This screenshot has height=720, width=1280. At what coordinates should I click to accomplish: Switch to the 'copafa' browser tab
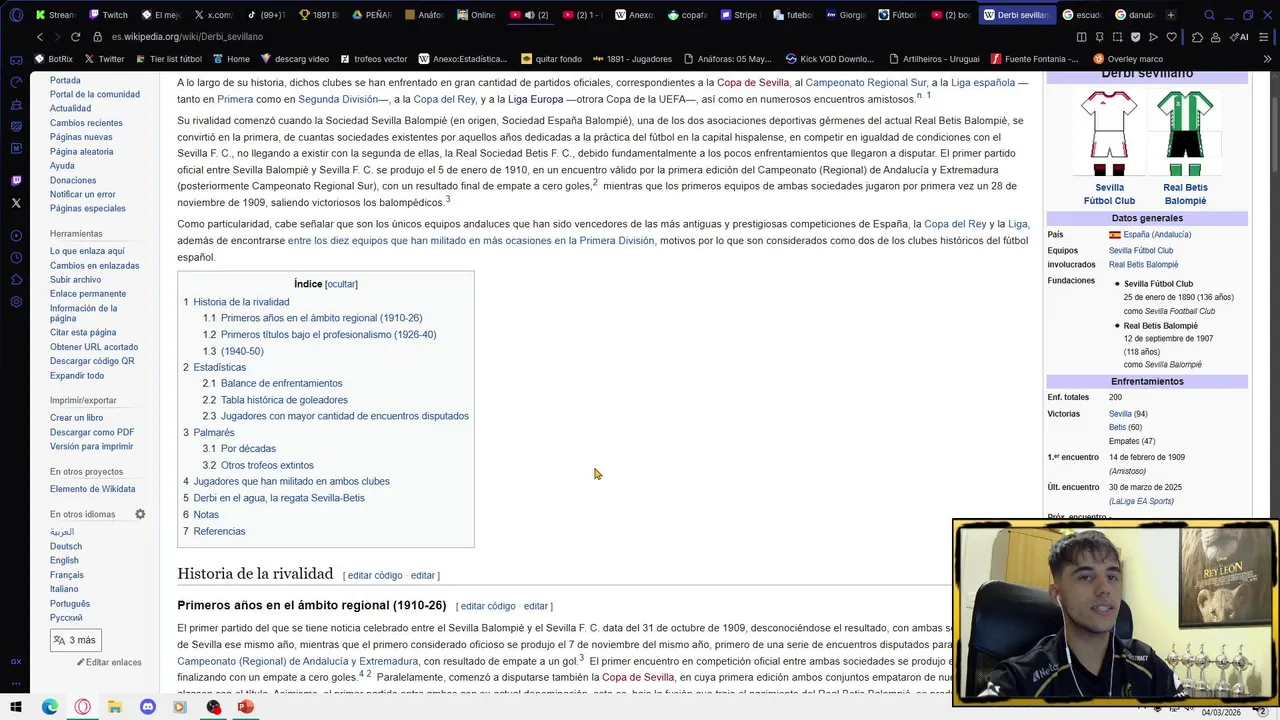686,15
